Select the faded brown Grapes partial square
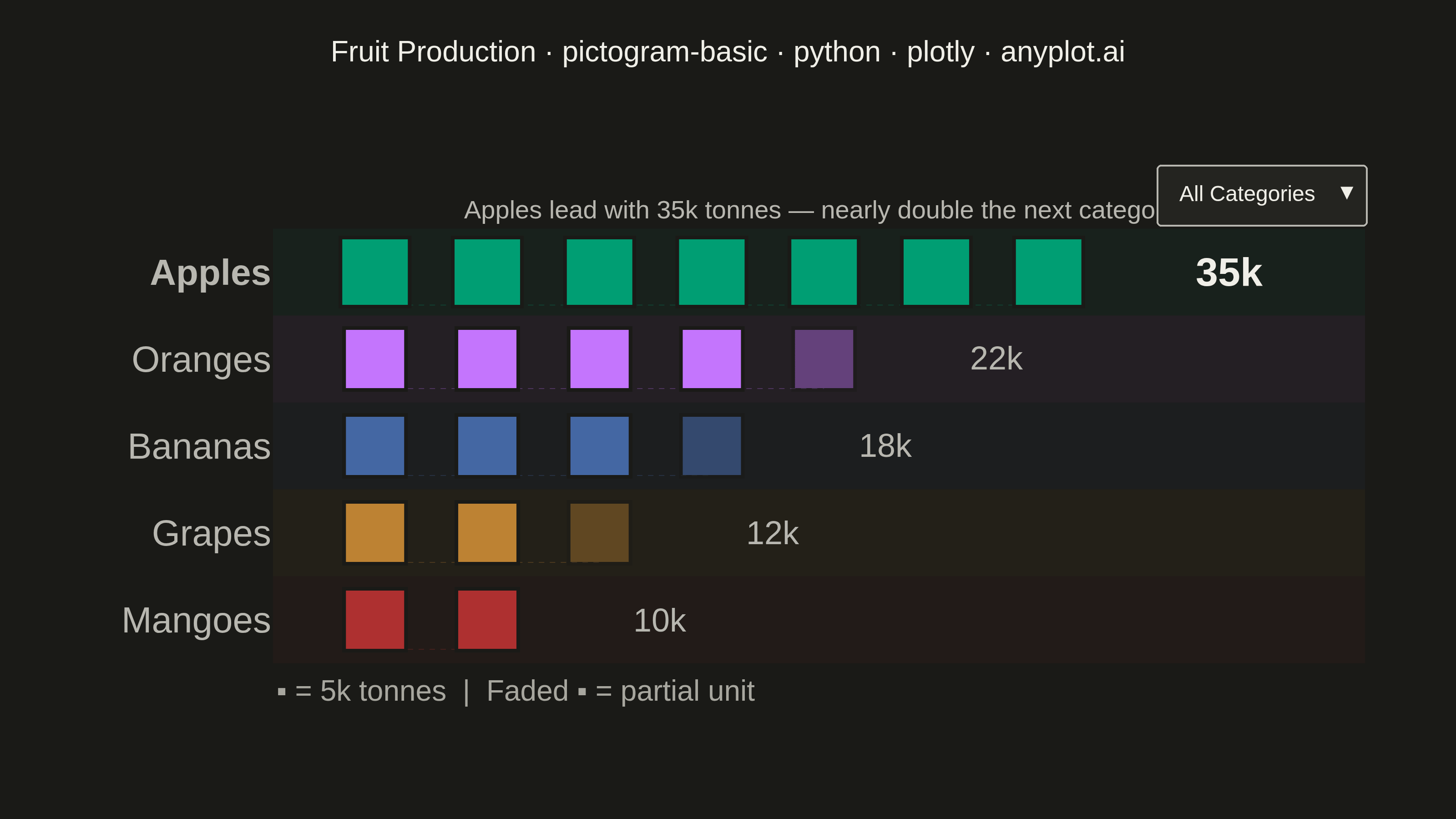 point(599,533)
